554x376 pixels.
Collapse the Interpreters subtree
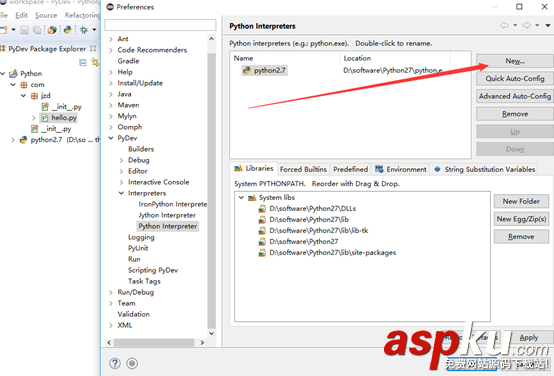(x=122, y=193)
